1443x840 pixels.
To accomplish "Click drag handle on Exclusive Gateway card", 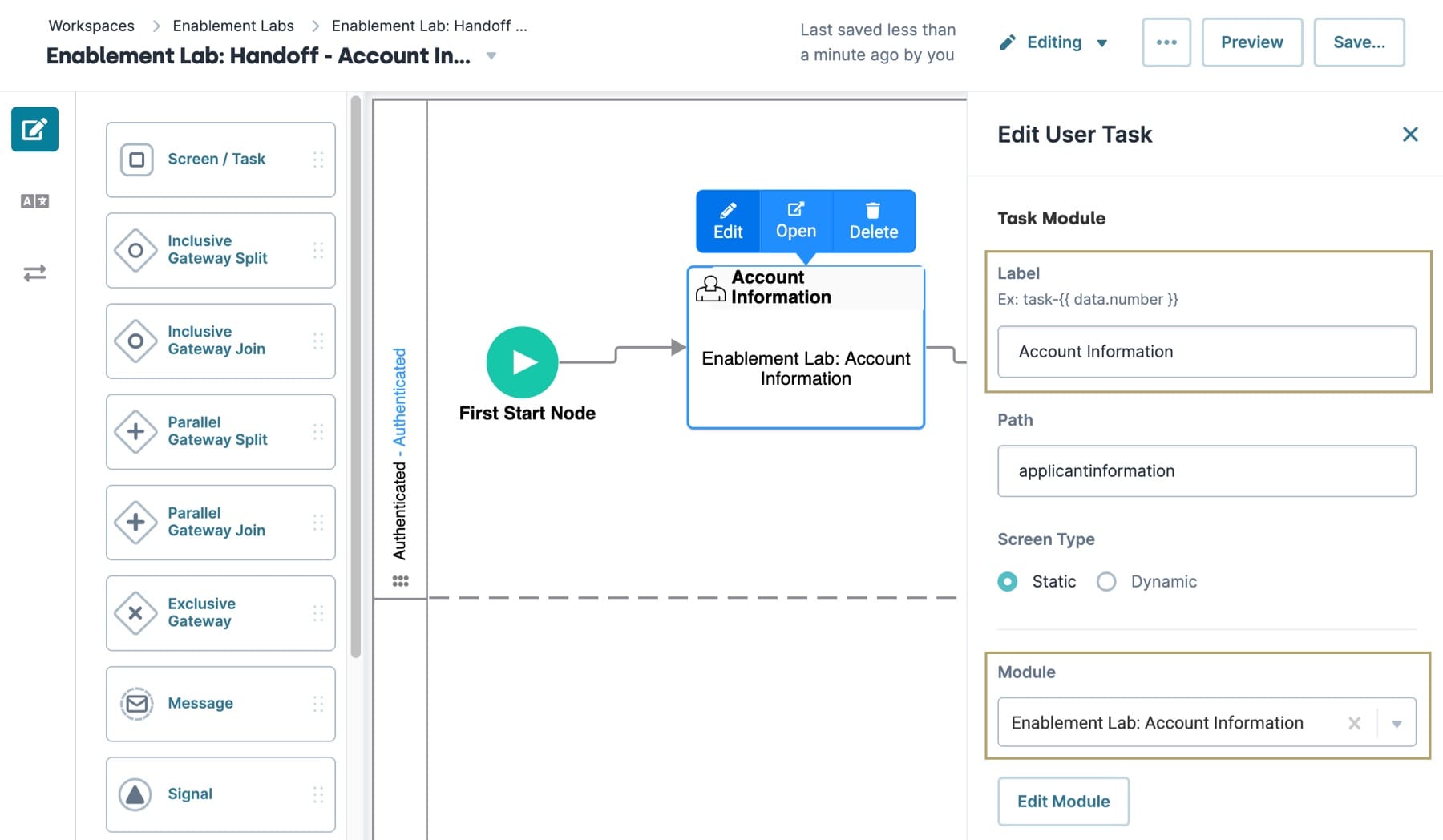I will click(318, 613).
